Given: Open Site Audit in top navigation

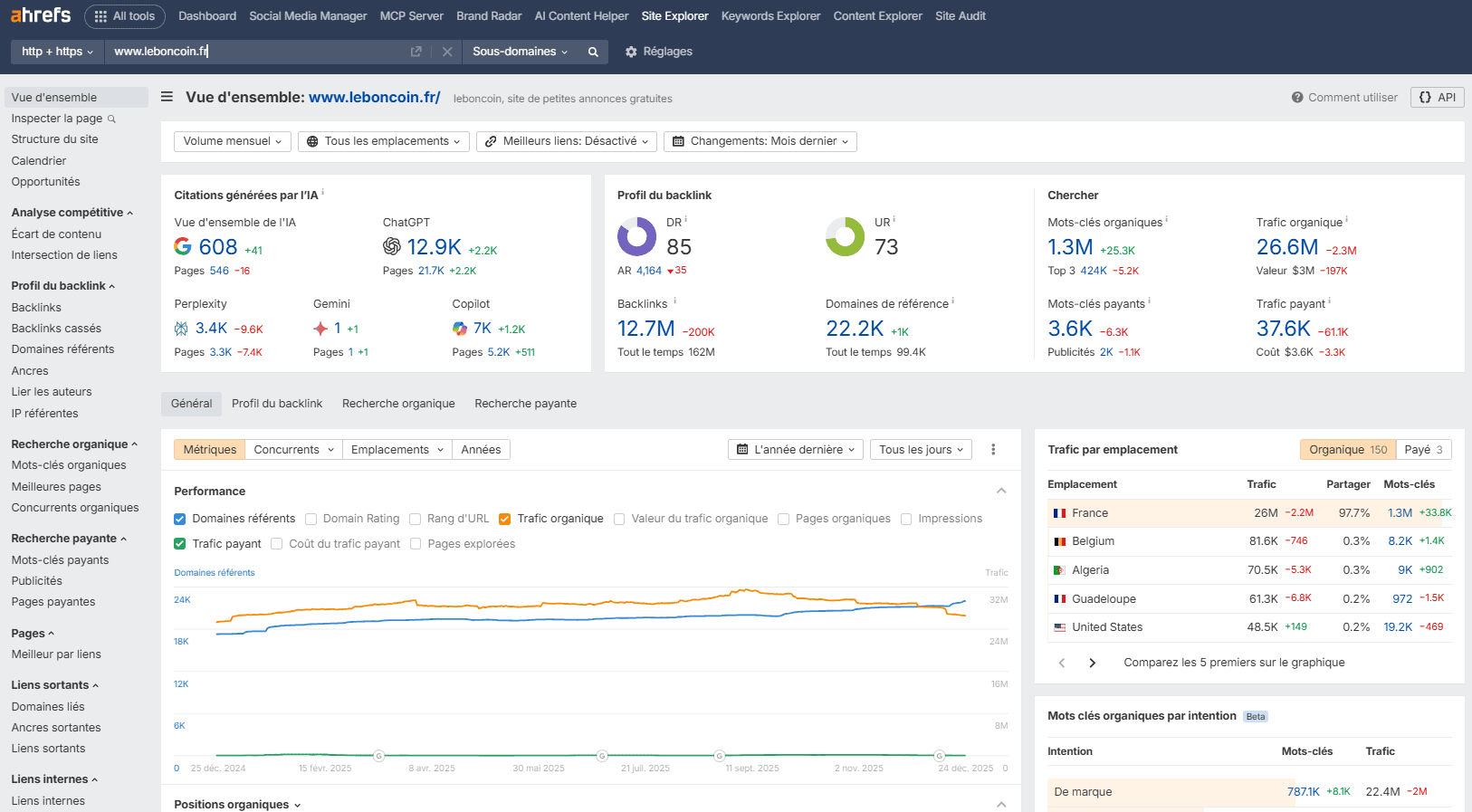Looking at the screenshot, I should [961, 16].
